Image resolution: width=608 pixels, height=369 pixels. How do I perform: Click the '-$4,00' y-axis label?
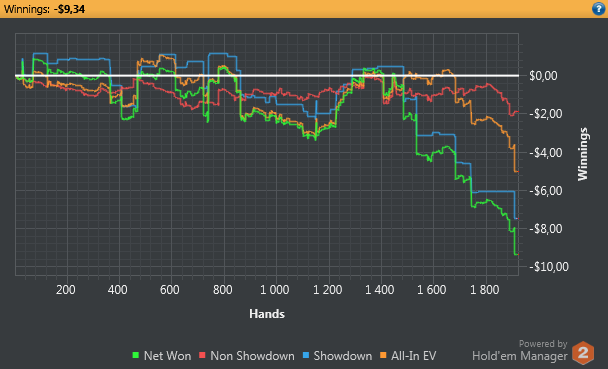[546, 152]
